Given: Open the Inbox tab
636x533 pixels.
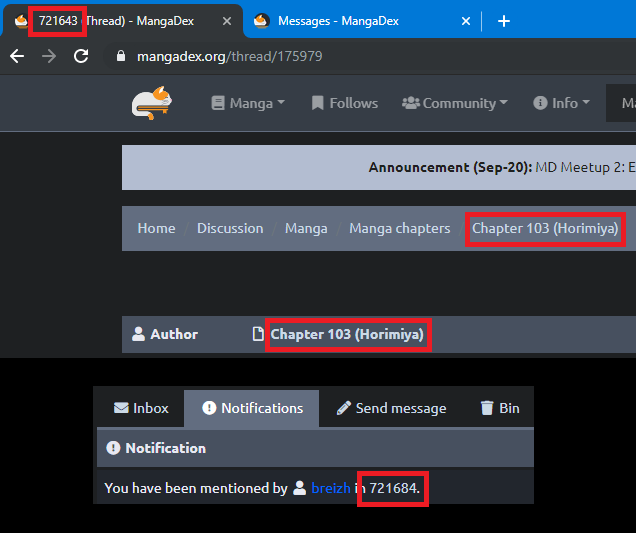Looking at the screenshot, I should pyautogui.click(x=141, y=408).
